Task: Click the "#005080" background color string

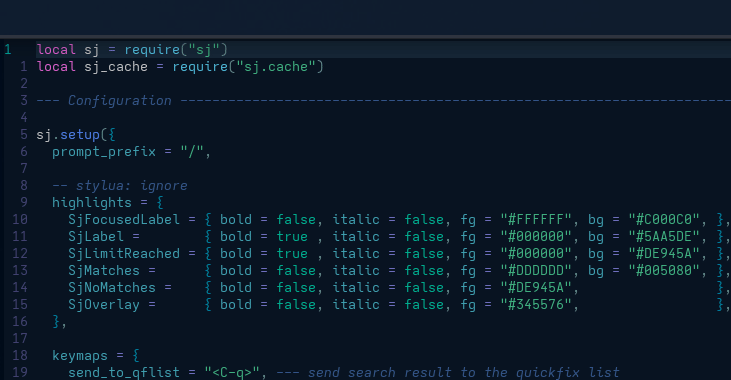Action: tap(664, 270)
